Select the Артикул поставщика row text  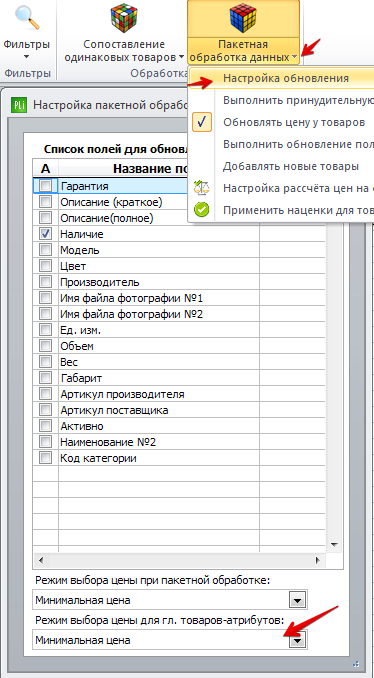114,410
